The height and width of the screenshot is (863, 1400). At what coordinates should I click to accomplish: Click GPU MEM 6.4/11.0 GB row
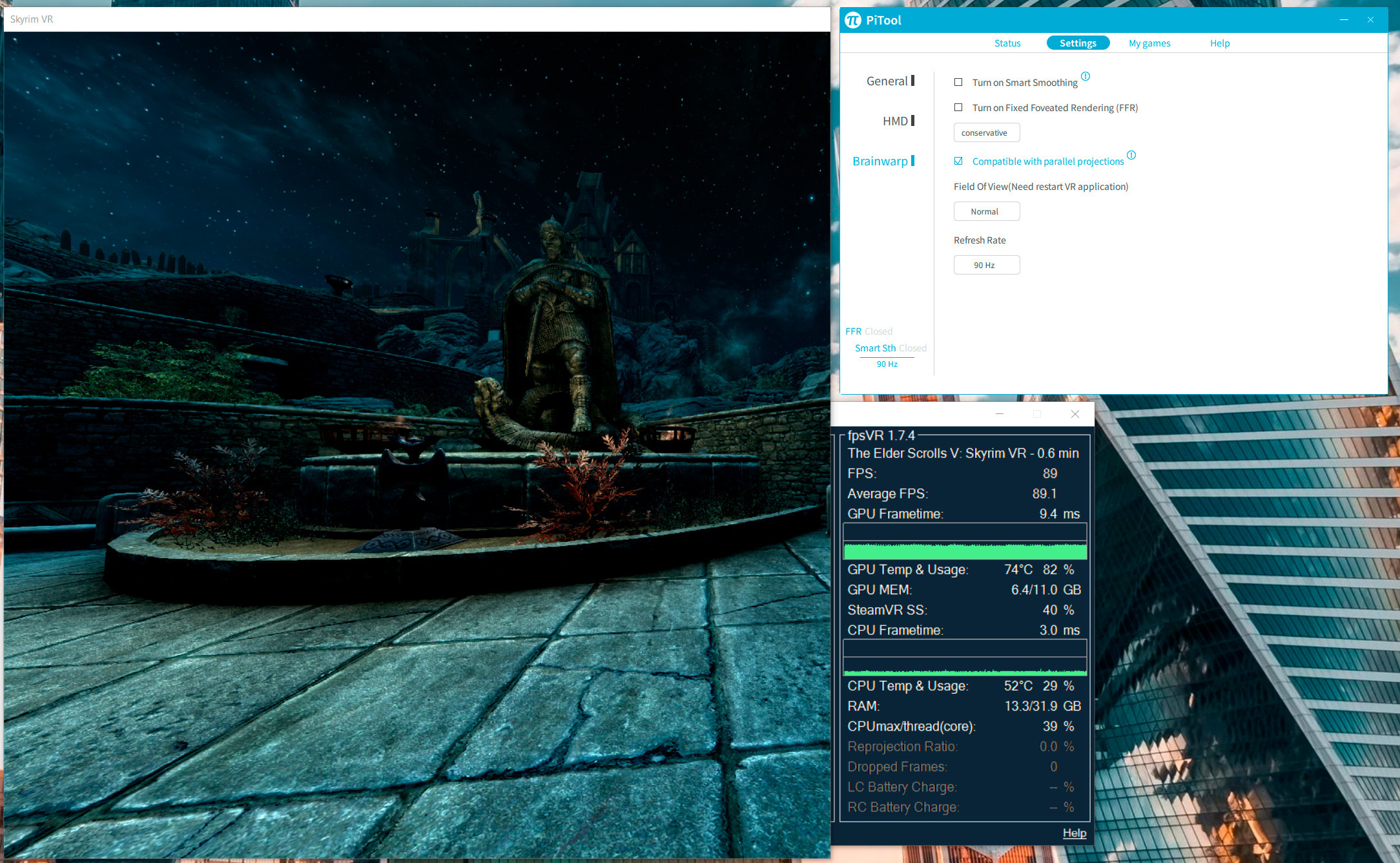[964, 590]
